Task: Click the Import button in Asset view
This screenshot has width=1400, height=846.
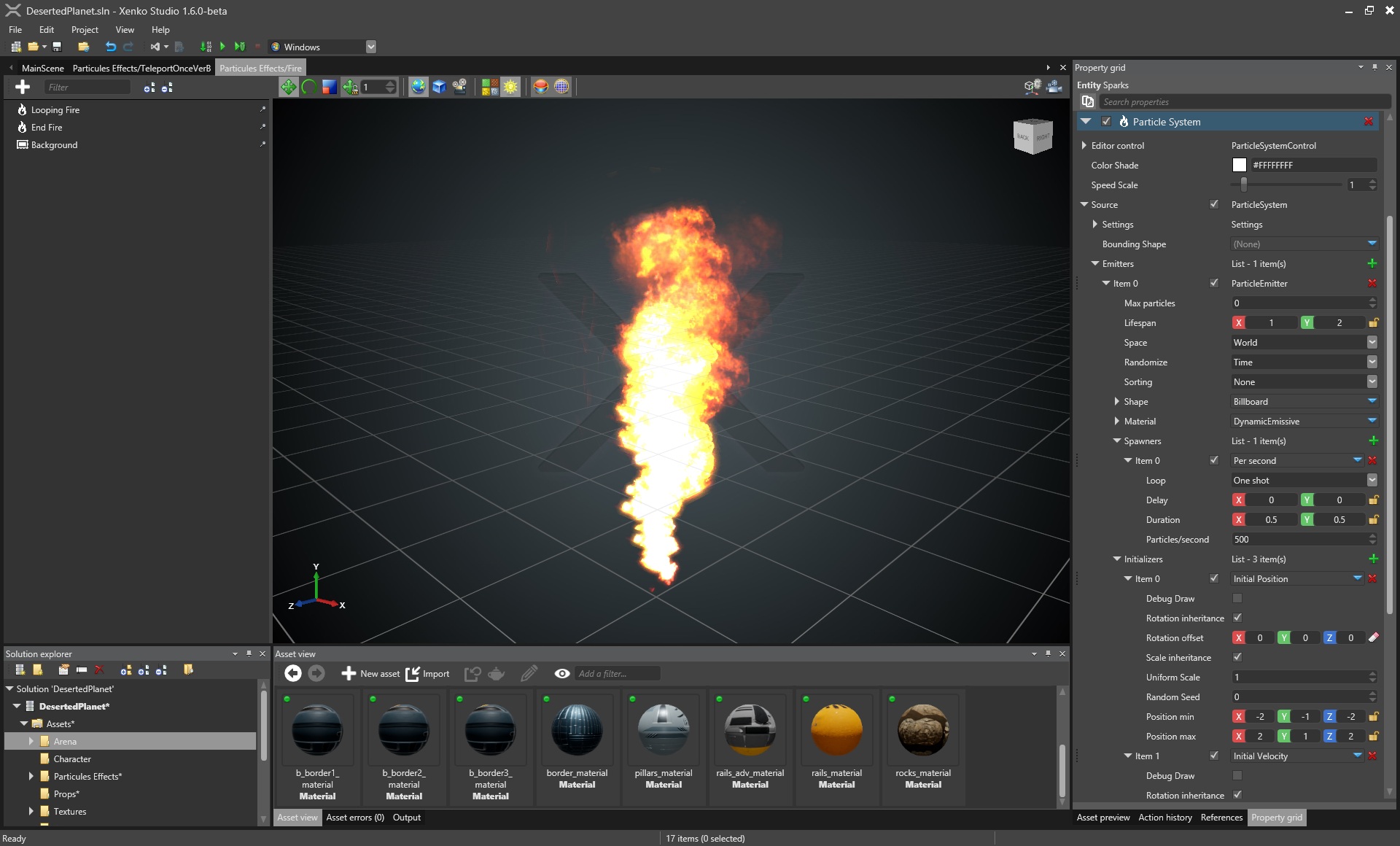Action: (427, 673)
